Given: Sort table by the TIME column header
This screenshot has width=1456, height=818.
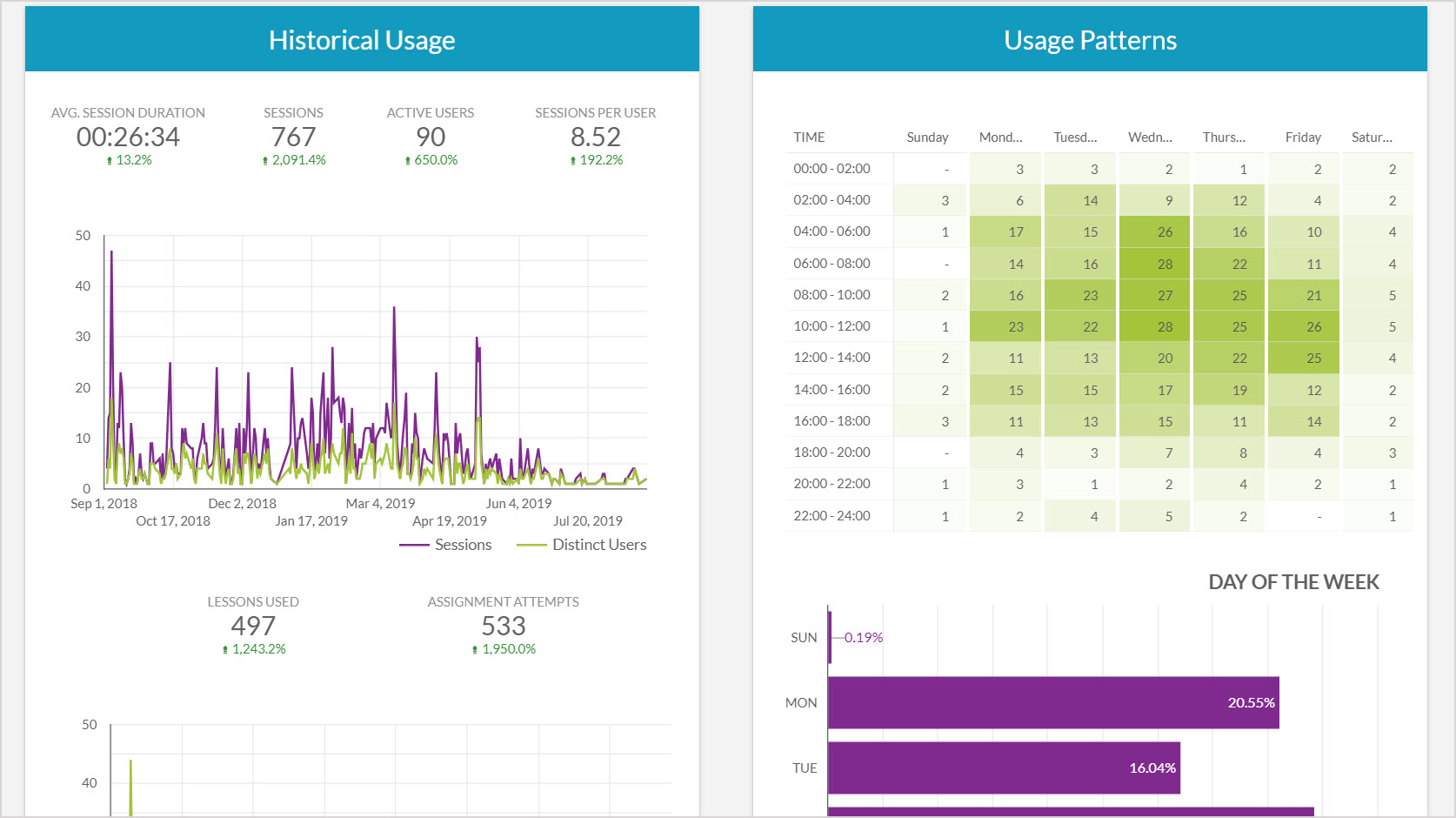Looking at the screenshot, I should tap(809, 137).
